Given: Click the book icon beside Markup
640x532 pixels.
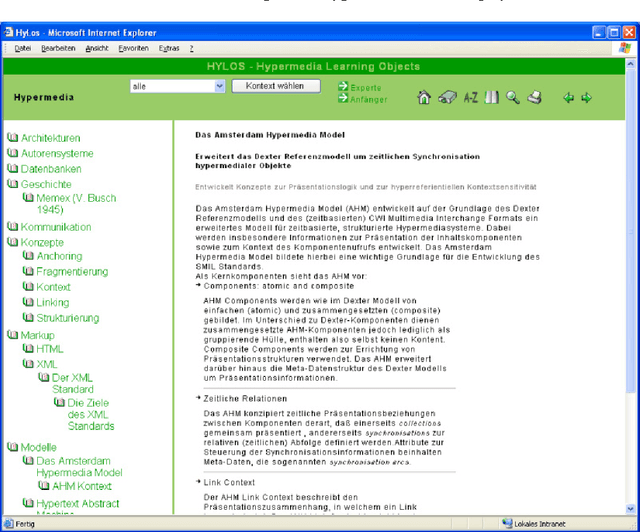Looking at the screenshot, I should [x=13, y=335].
